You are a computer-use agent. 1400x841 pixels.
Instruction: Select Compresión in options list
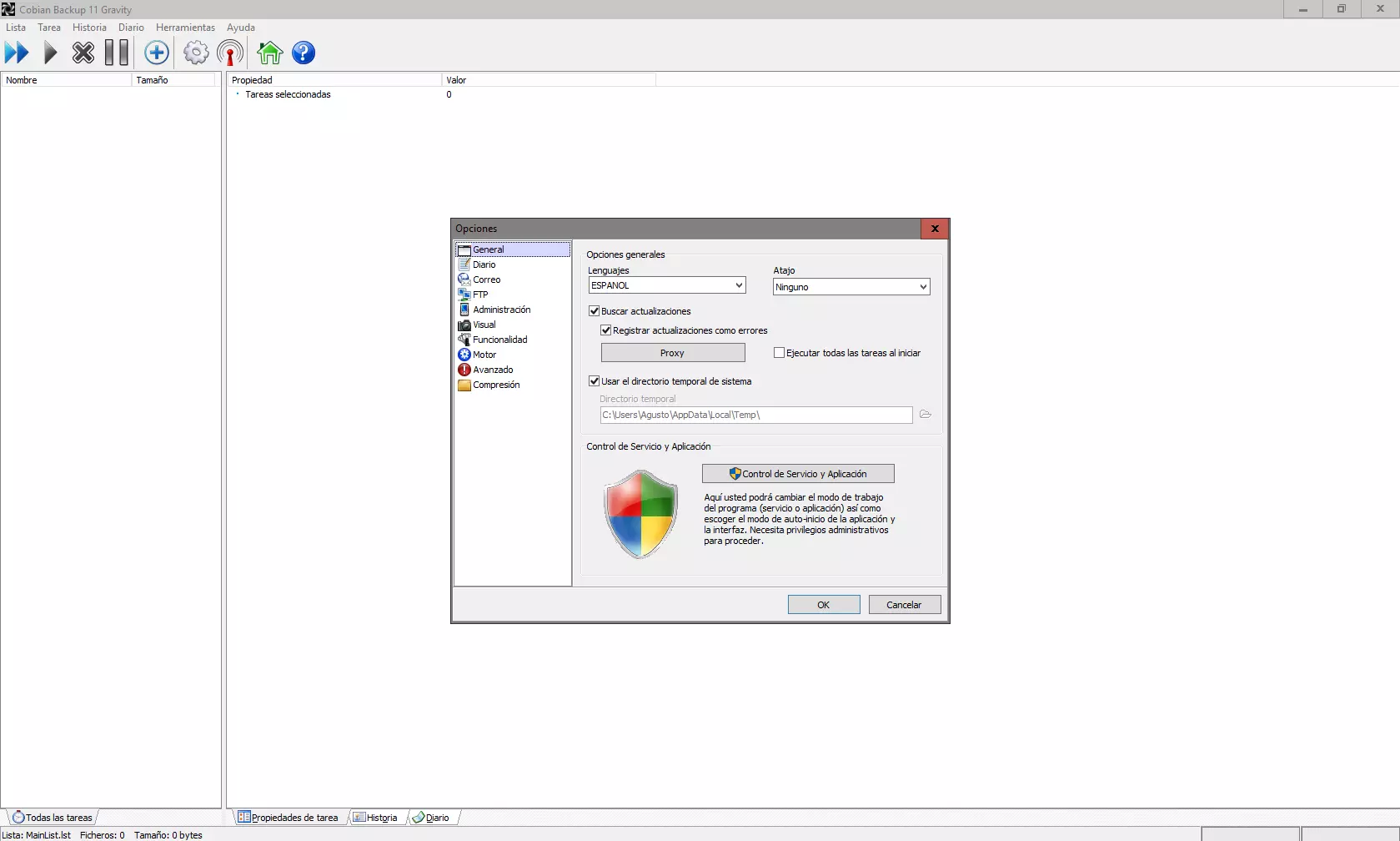coord(496,385)
